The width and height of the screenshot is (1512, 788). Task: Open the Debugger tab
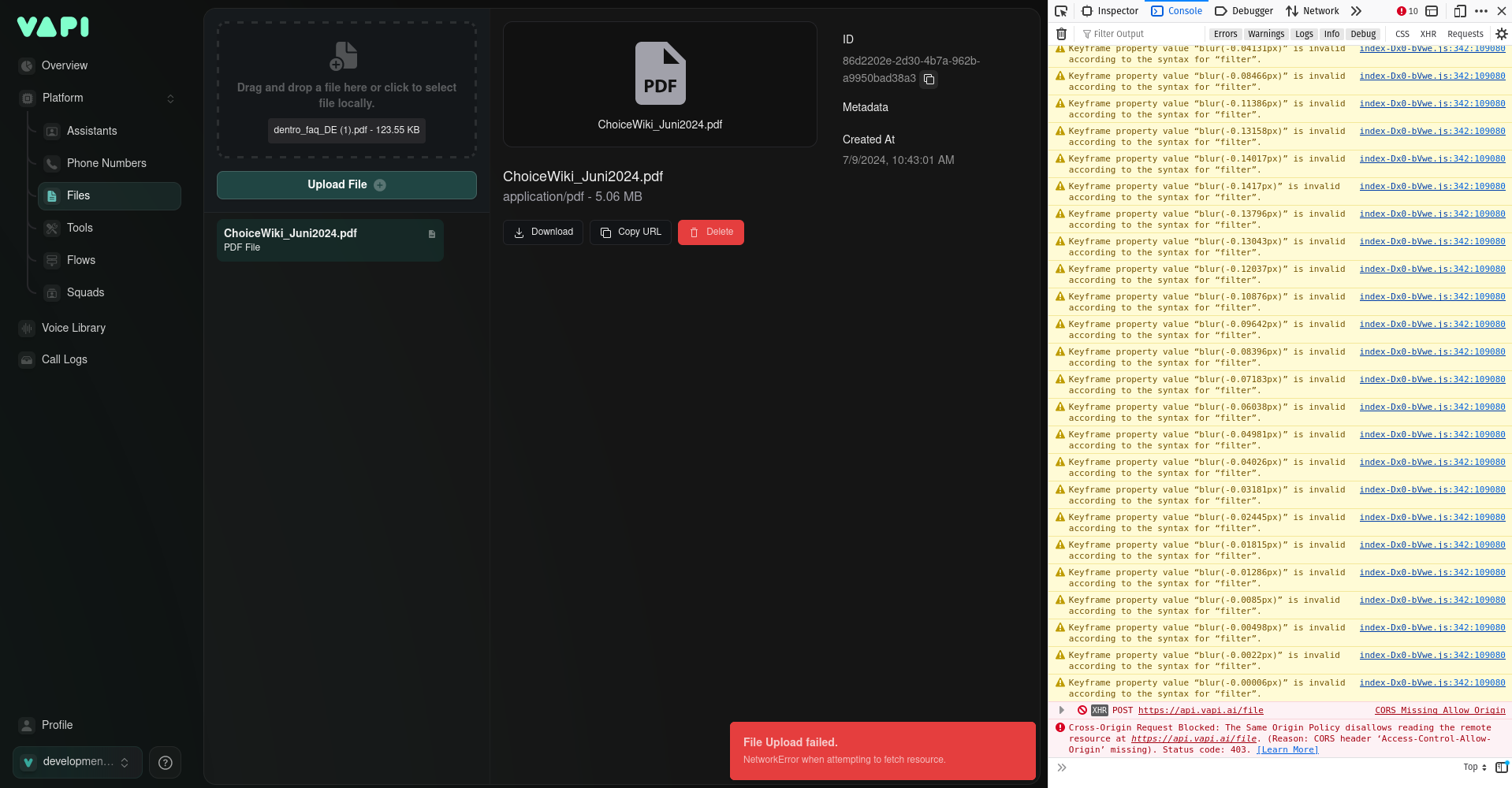[x=1244, y=11]
